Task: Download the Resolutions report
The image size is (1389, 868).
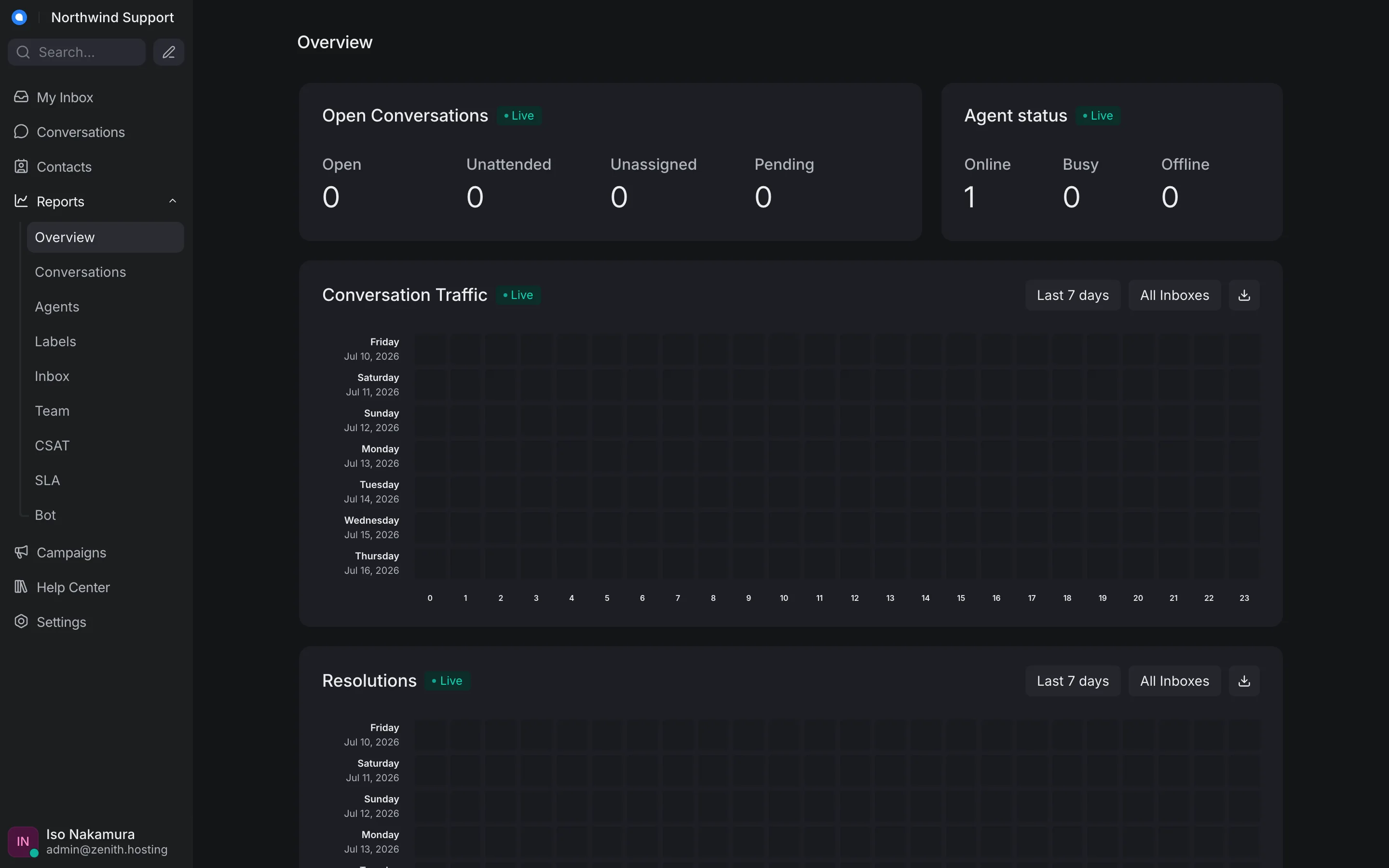Action: tap(1244, 681)
